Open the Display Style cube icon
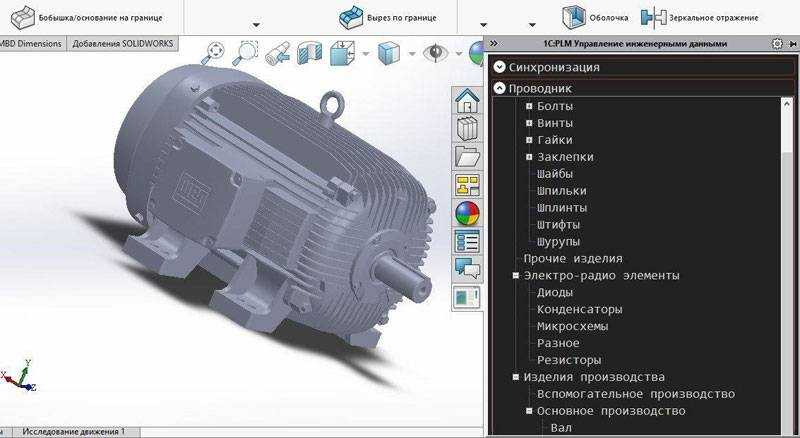The height and width of the screenshot is (438, 800). (389, 53)
